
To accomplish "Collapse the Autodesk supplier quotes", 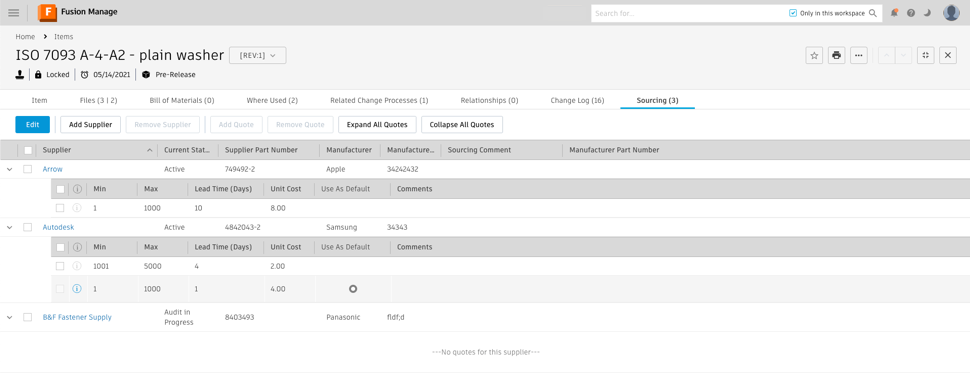I will (x=9, y=227).
